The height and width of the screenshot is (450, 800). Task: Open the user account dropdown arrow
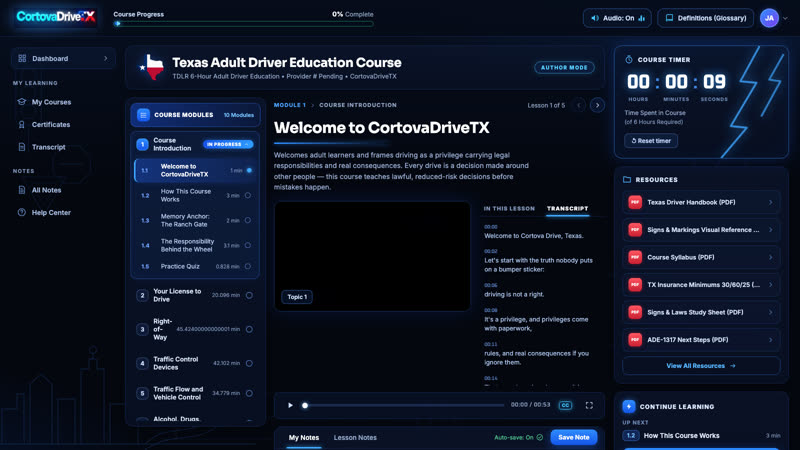coord(785,18)
